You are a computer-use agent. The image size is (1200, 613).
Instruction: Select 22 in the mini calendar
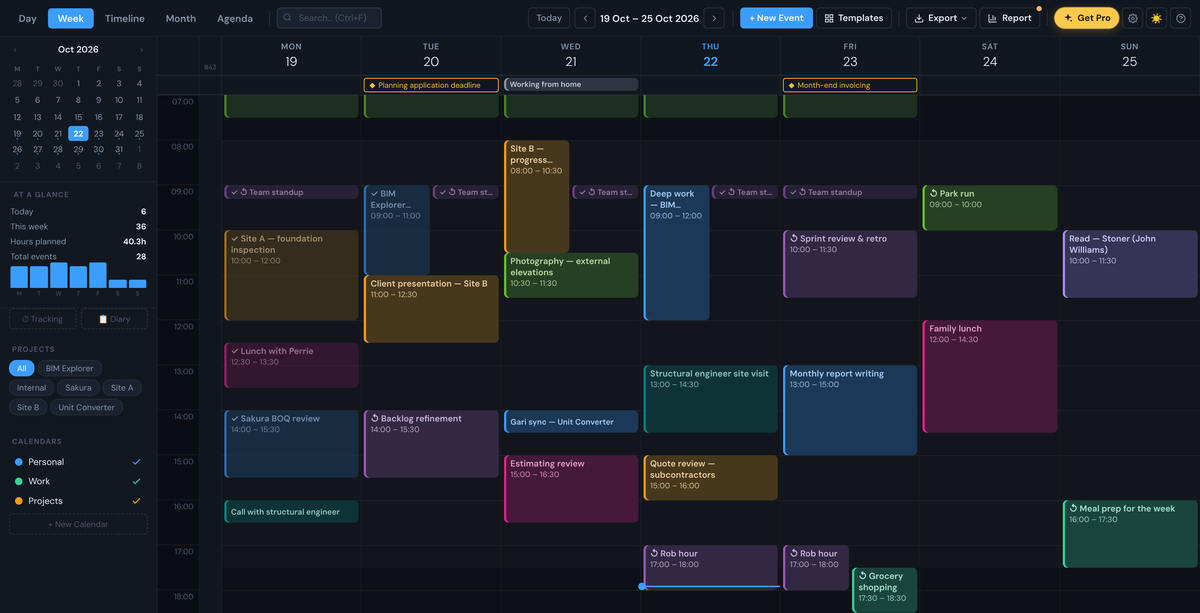78,133
